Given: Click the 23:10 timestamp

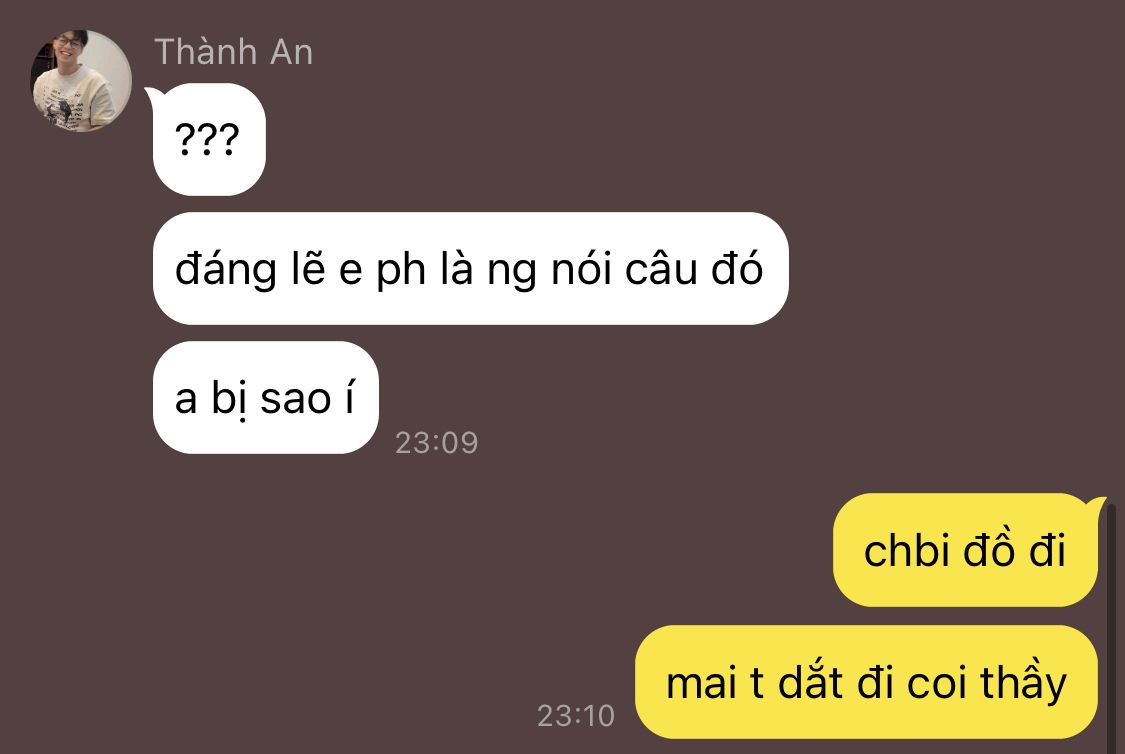Looking at the screenshot, I should coord(576,715).
